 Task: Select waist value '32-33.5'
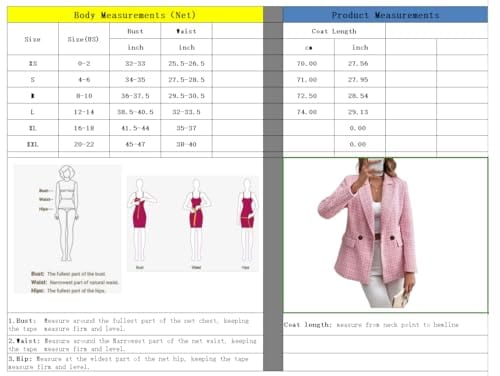[x=186, y=112]
